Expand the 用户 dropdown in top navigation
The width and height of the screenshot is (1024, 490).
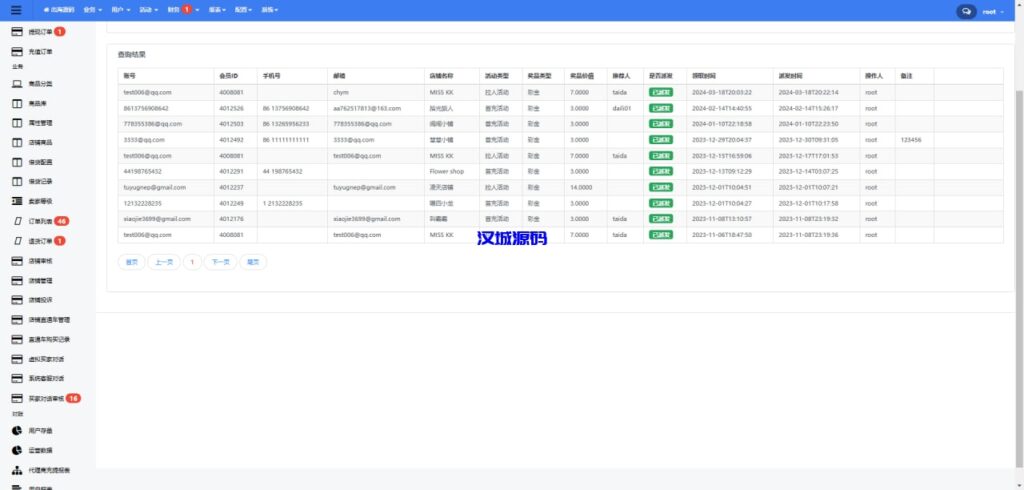[x=120, y=10]
